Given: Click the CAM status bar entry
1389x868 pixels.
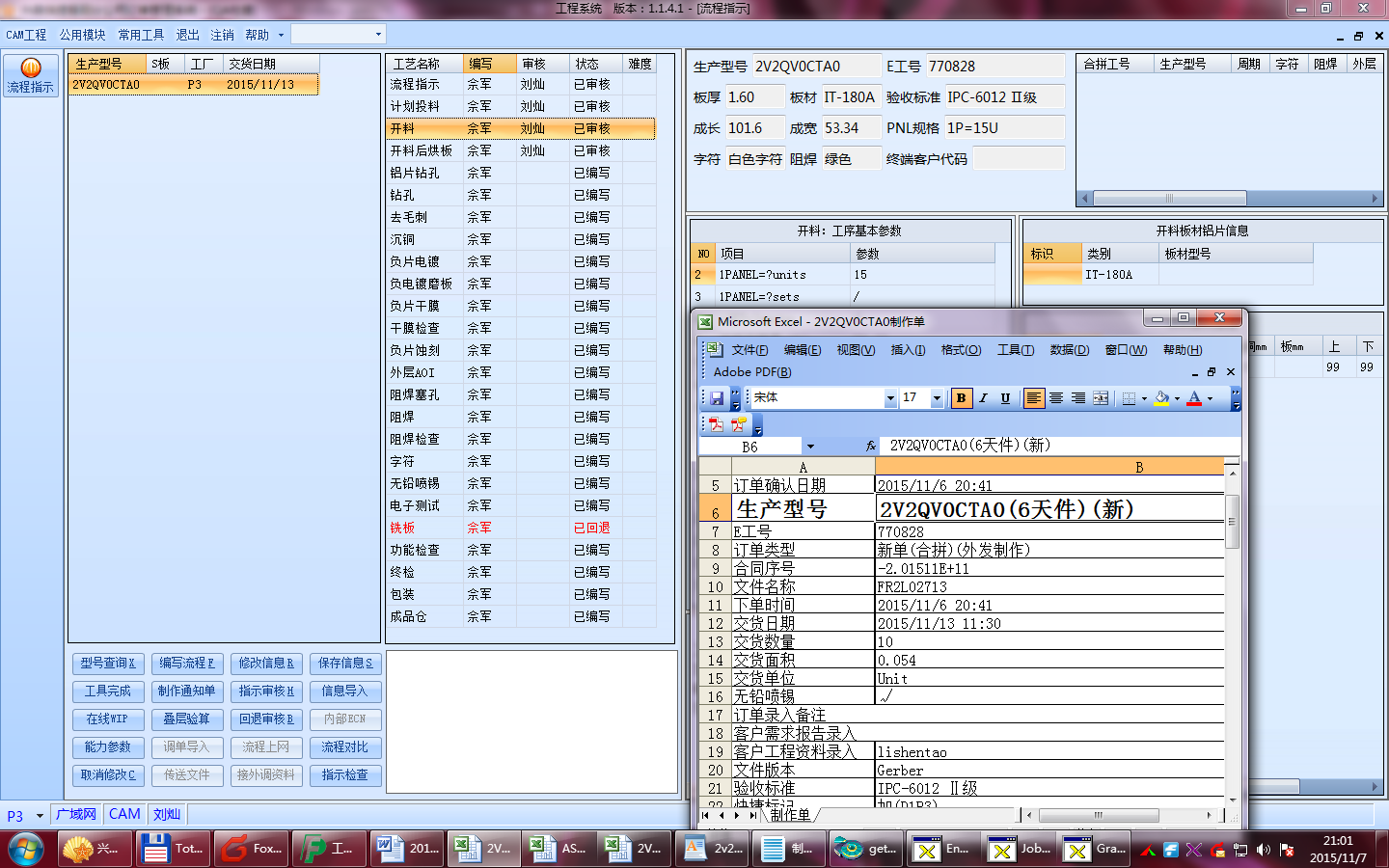Looking at the screenshot, I should click(x=124, y=815).
